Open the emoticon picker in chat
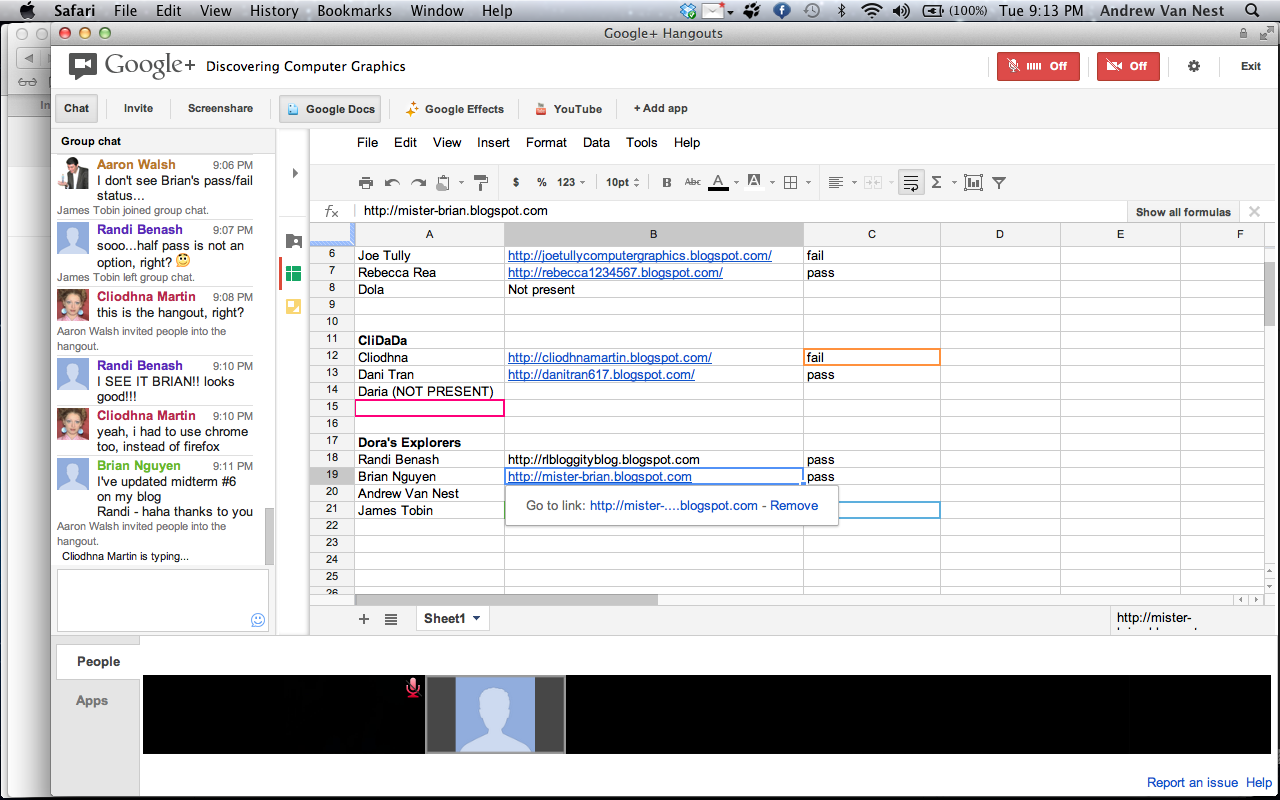This screenshot has height=800, width=1280. 258,620
